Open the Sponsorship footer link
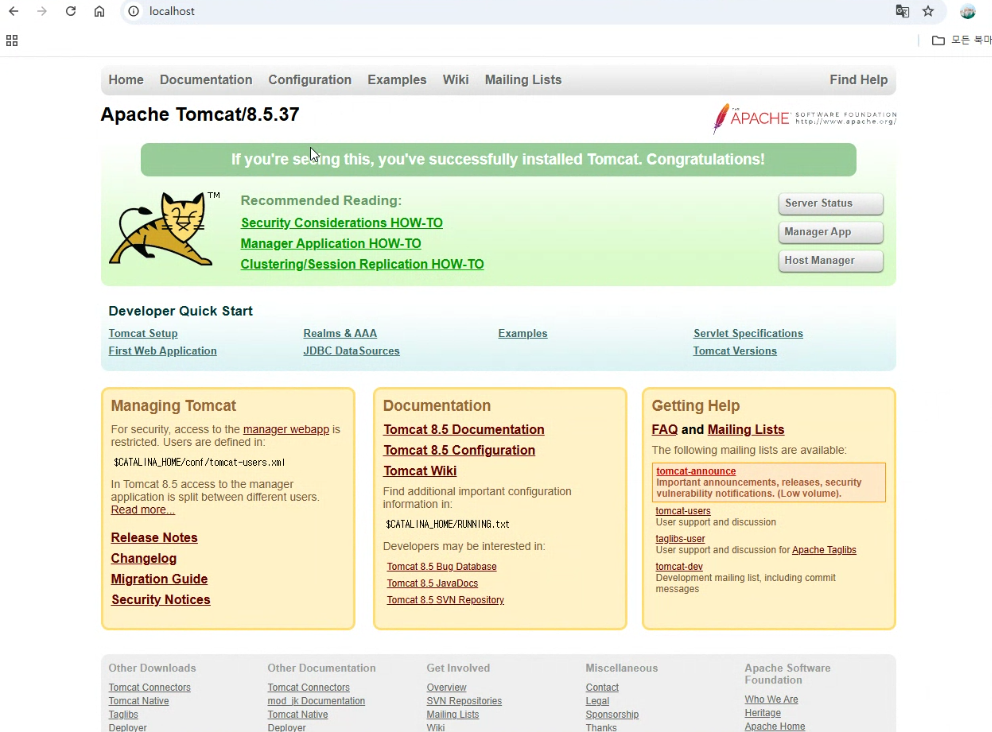Viewport: 992px width, 732px height. [x=612, y=714]
